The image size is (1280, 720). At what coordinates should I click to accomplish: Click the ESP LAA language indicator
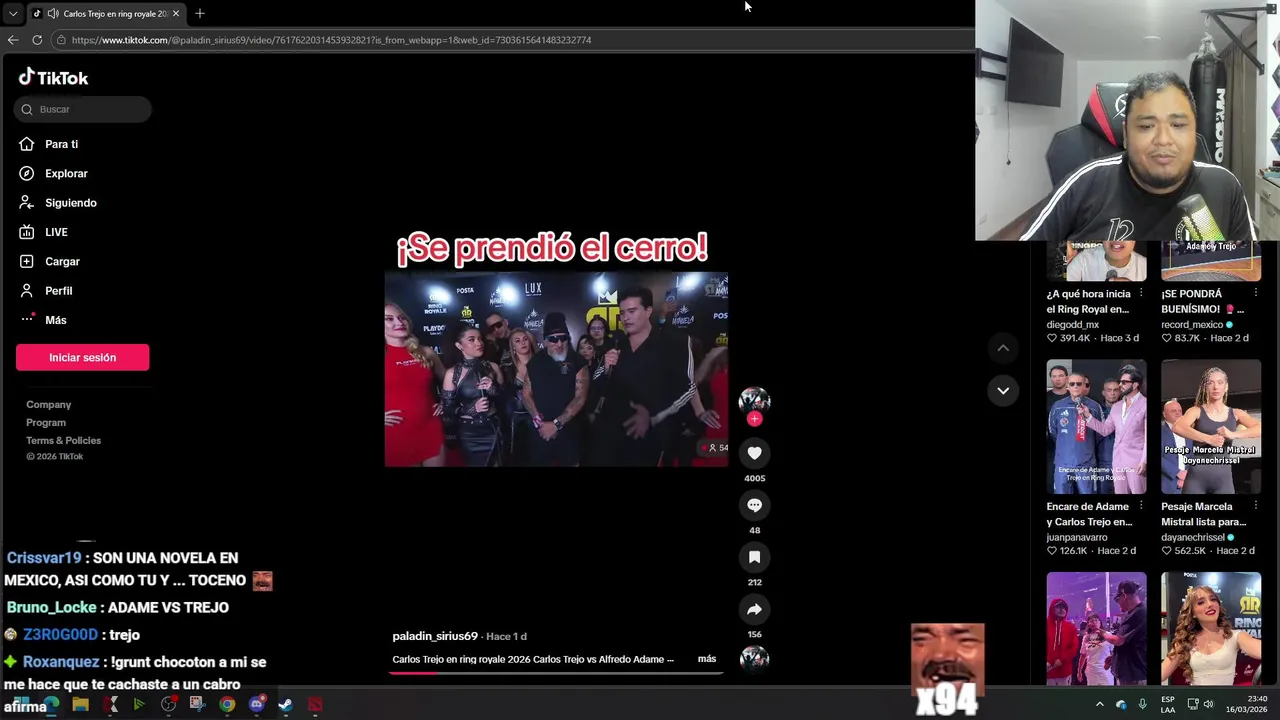(1168, 704)
